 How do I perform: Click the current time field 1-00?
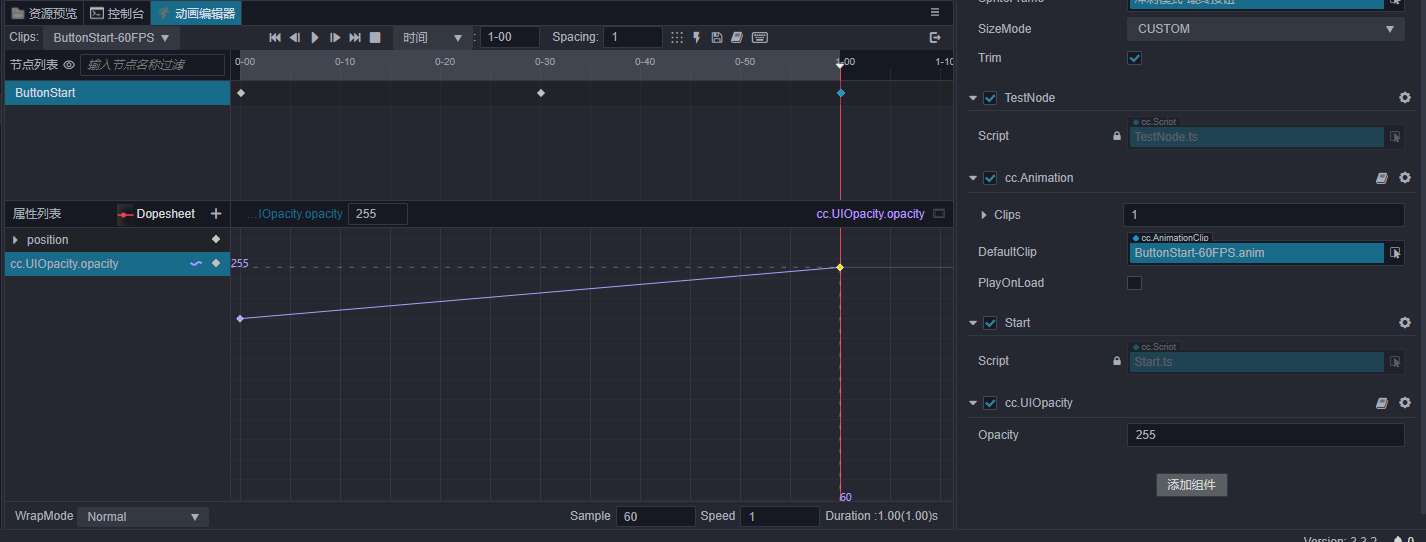click(x=510, y=37)
